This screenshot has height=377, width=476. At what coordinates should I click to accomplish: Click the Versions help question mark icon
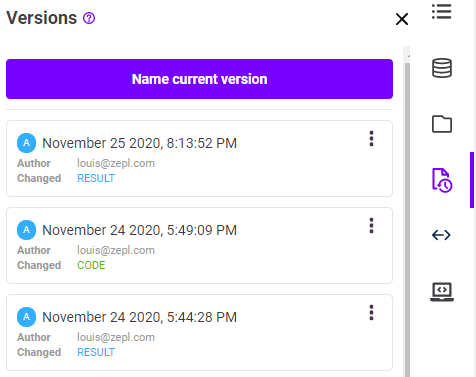[89, 18]
